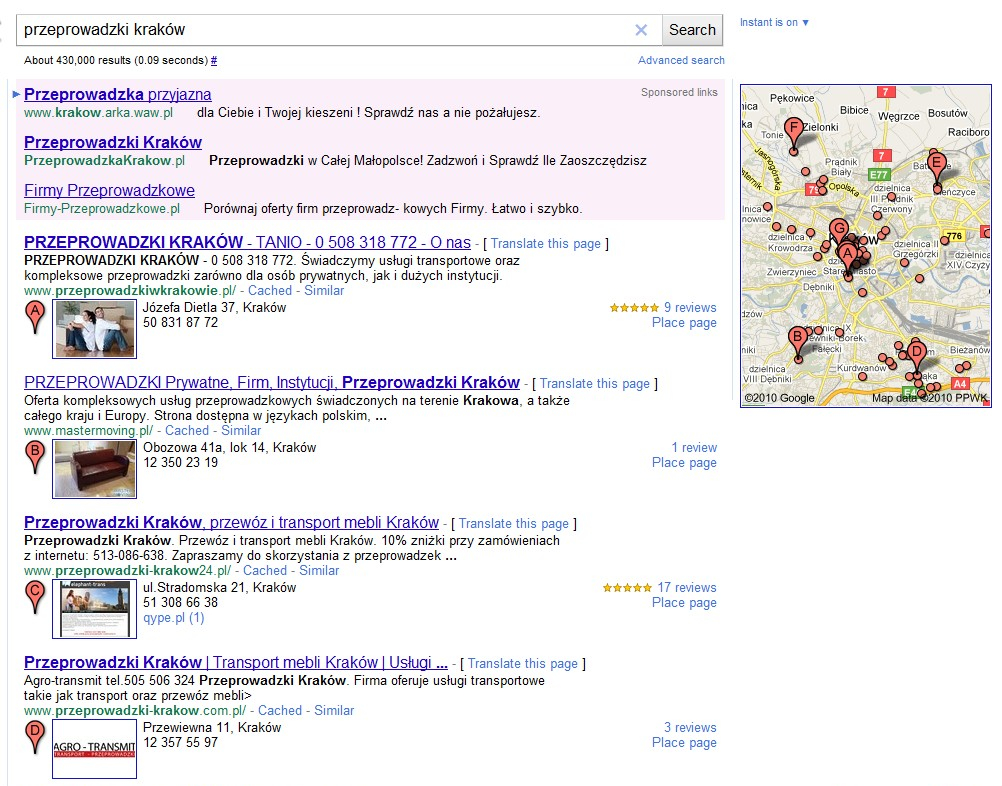
Task: Click the address text Przewiewna 11, Kraków
Action: click(212, 727)
